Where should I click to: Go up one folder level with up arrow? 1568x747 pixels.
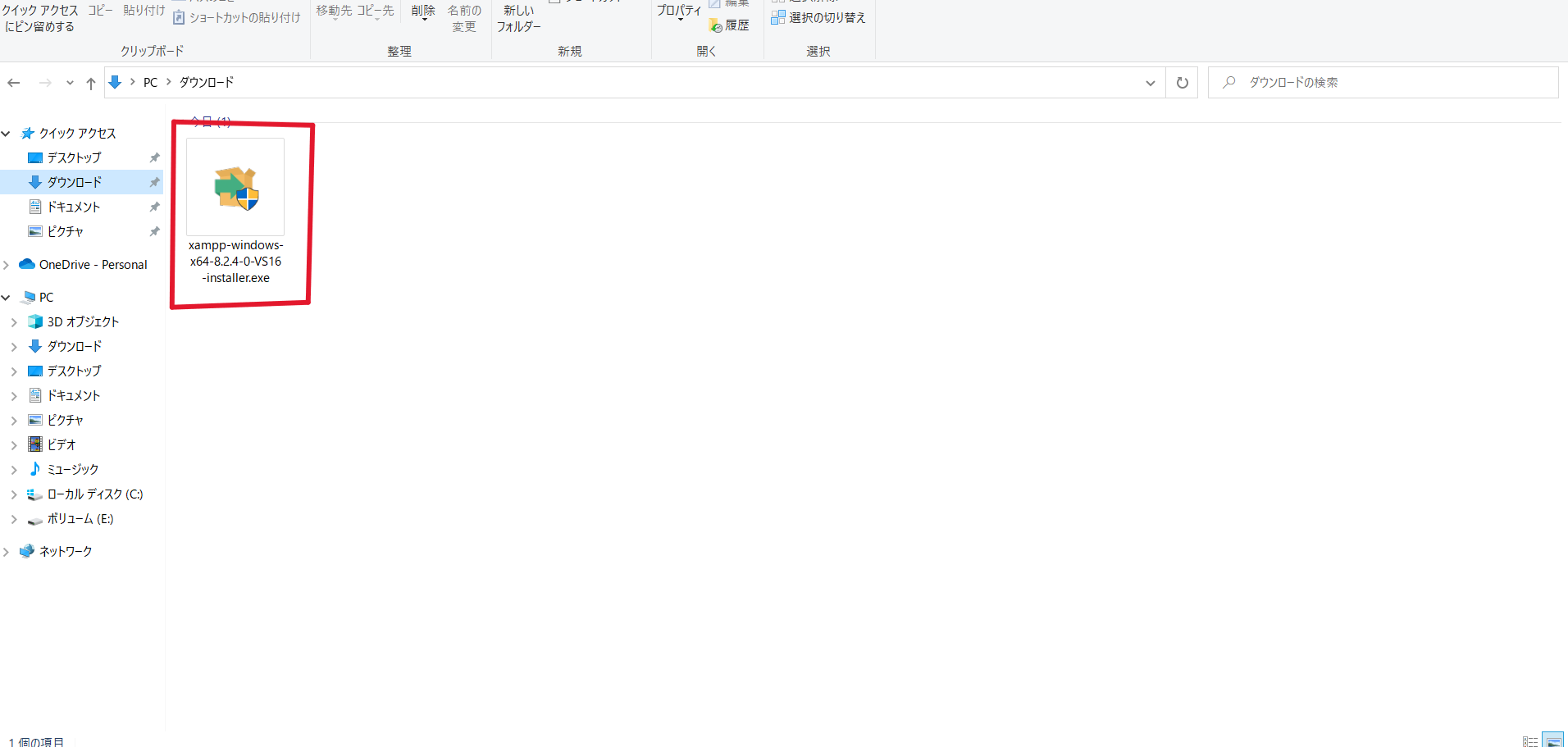91,83
